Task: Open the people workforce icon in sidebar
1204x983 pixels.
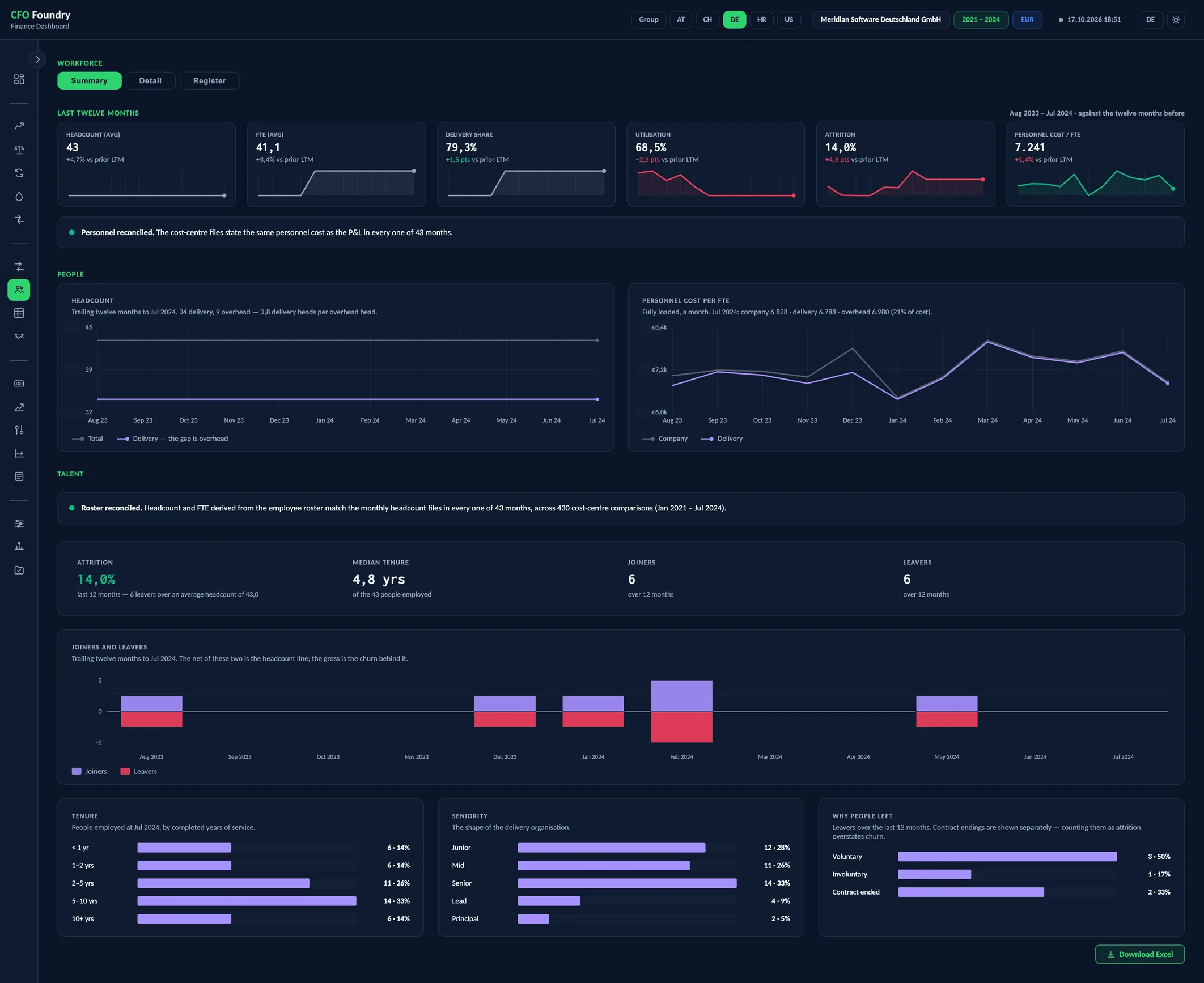Action: (19, 290)
